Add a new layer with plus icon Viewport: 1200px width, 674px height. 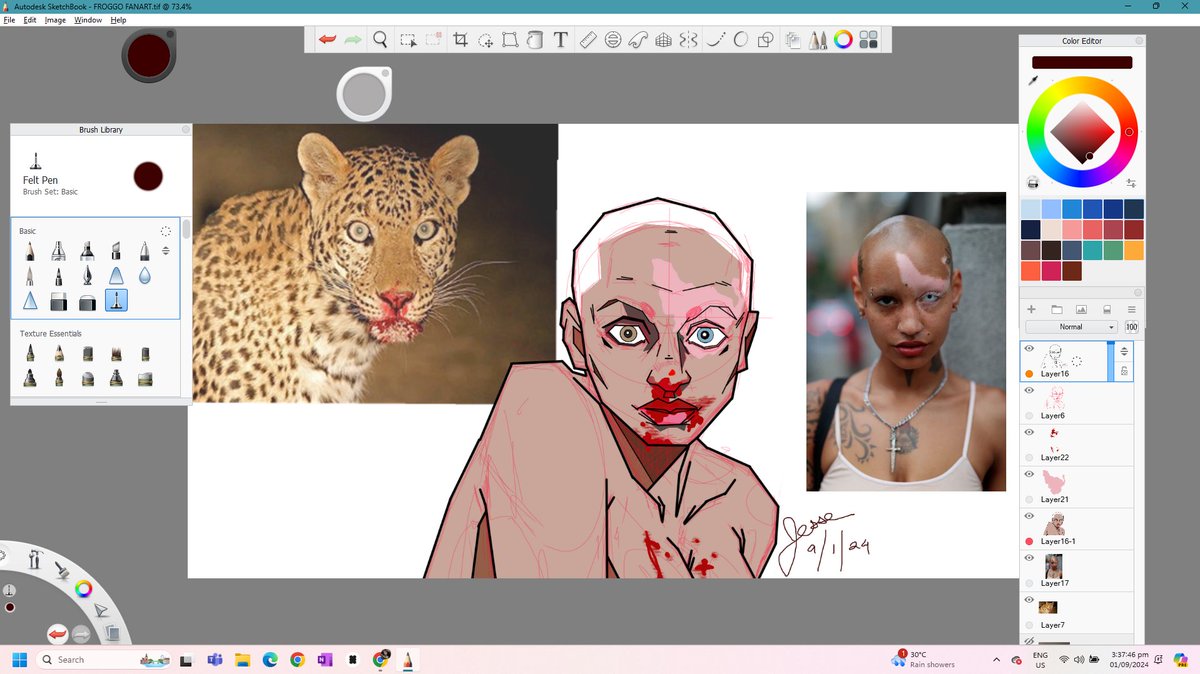pyautogui.click(x=1032, y=310)
